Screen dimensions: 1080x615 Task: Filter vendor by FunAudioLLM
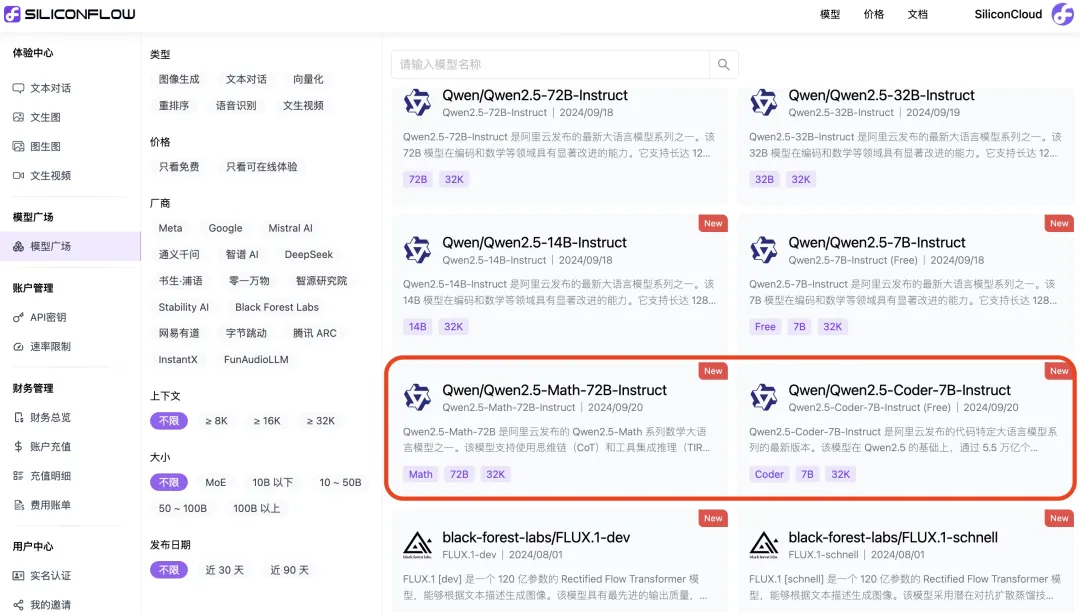click(256, 359)
